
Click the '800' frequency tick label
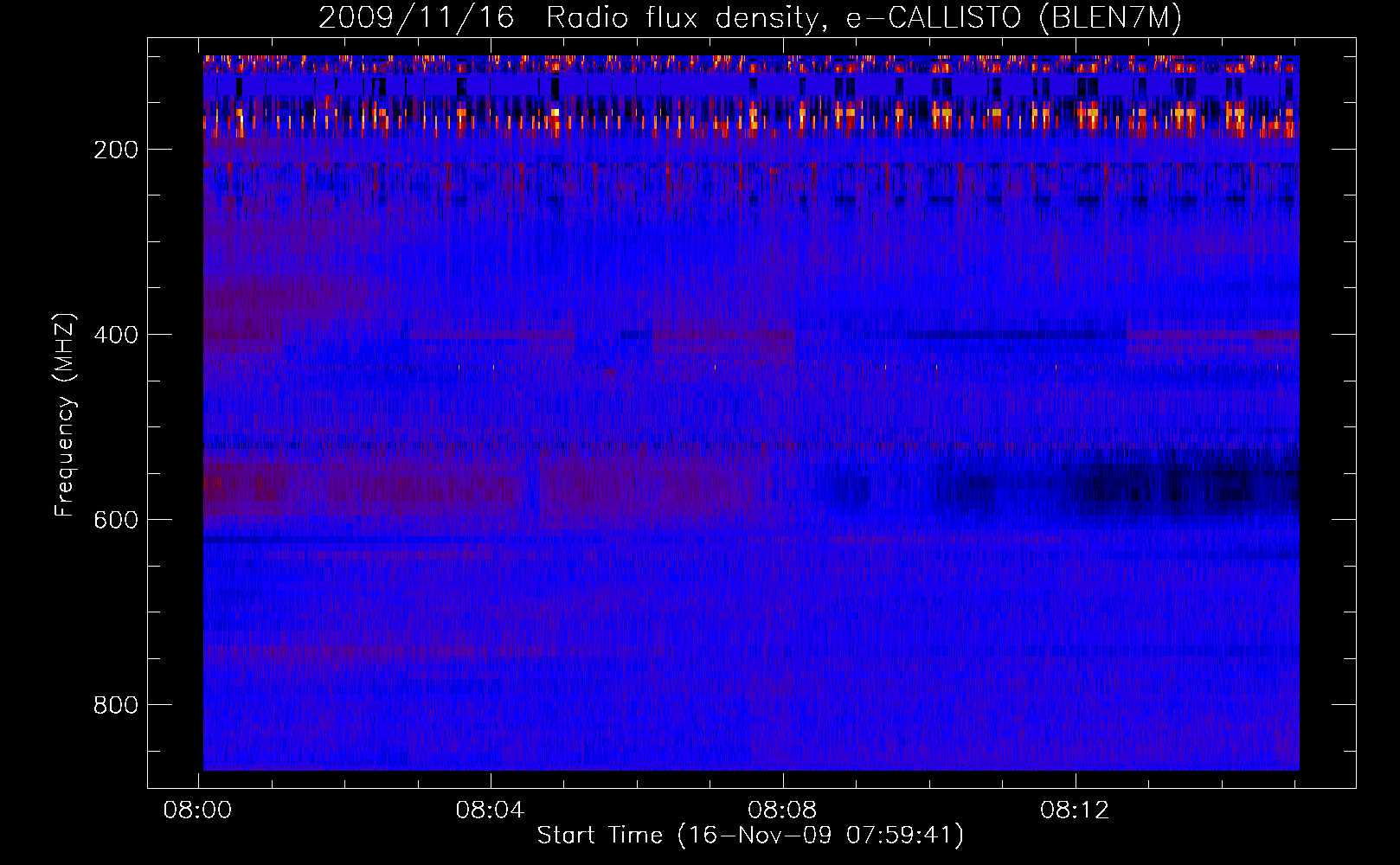116,705
